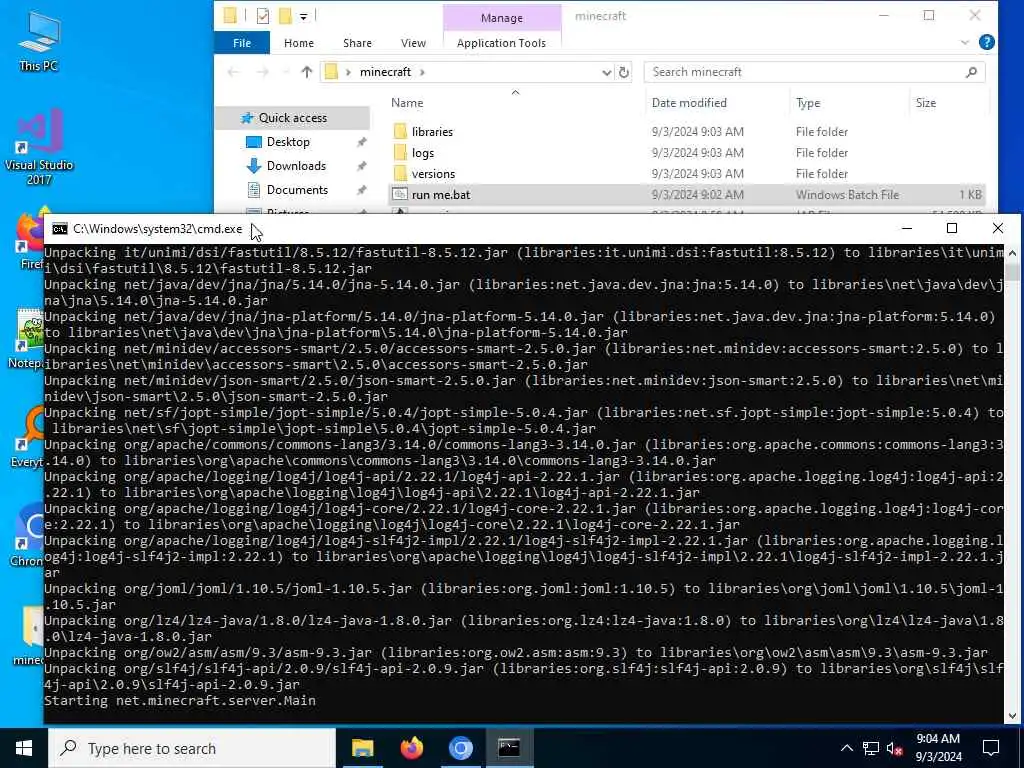Image resolution: width=1024 pixels, height=768 pixels.
Task: Open the Windows Start menu
Action: [24, 748]
